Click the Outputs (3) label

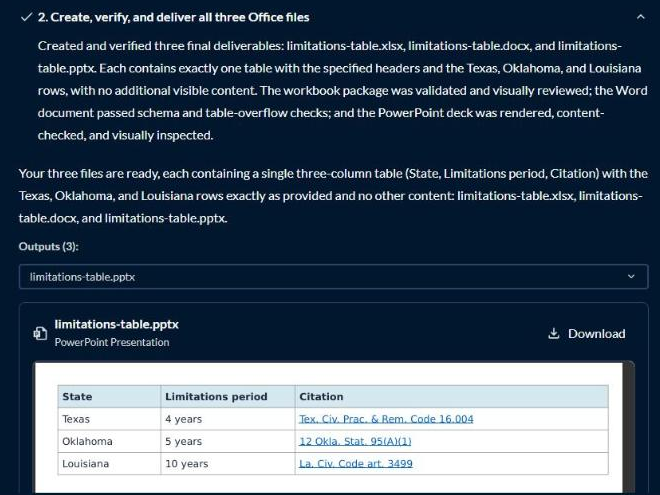(x=48, y=247)
